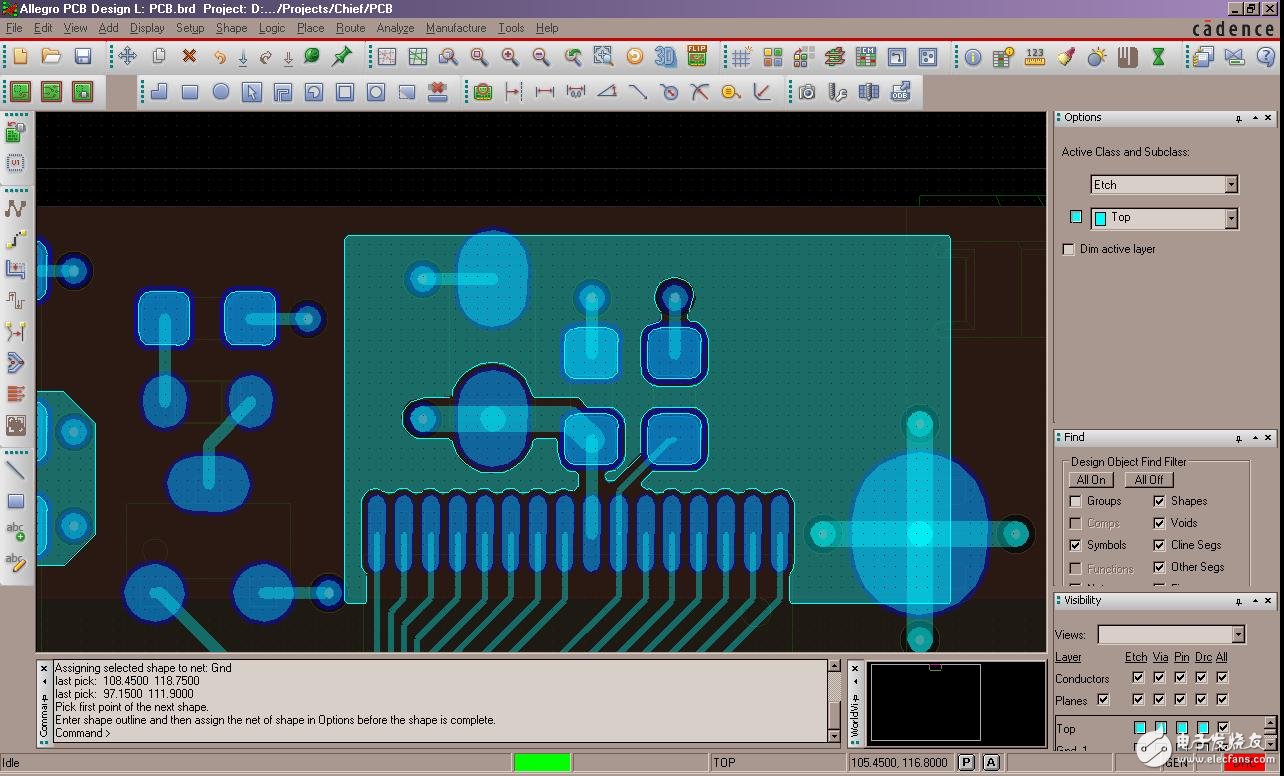Screen dimensions: 1284x776
Task: Uncheck the Shapes find filter checkbox
Action: click(x=1159, y=501)
